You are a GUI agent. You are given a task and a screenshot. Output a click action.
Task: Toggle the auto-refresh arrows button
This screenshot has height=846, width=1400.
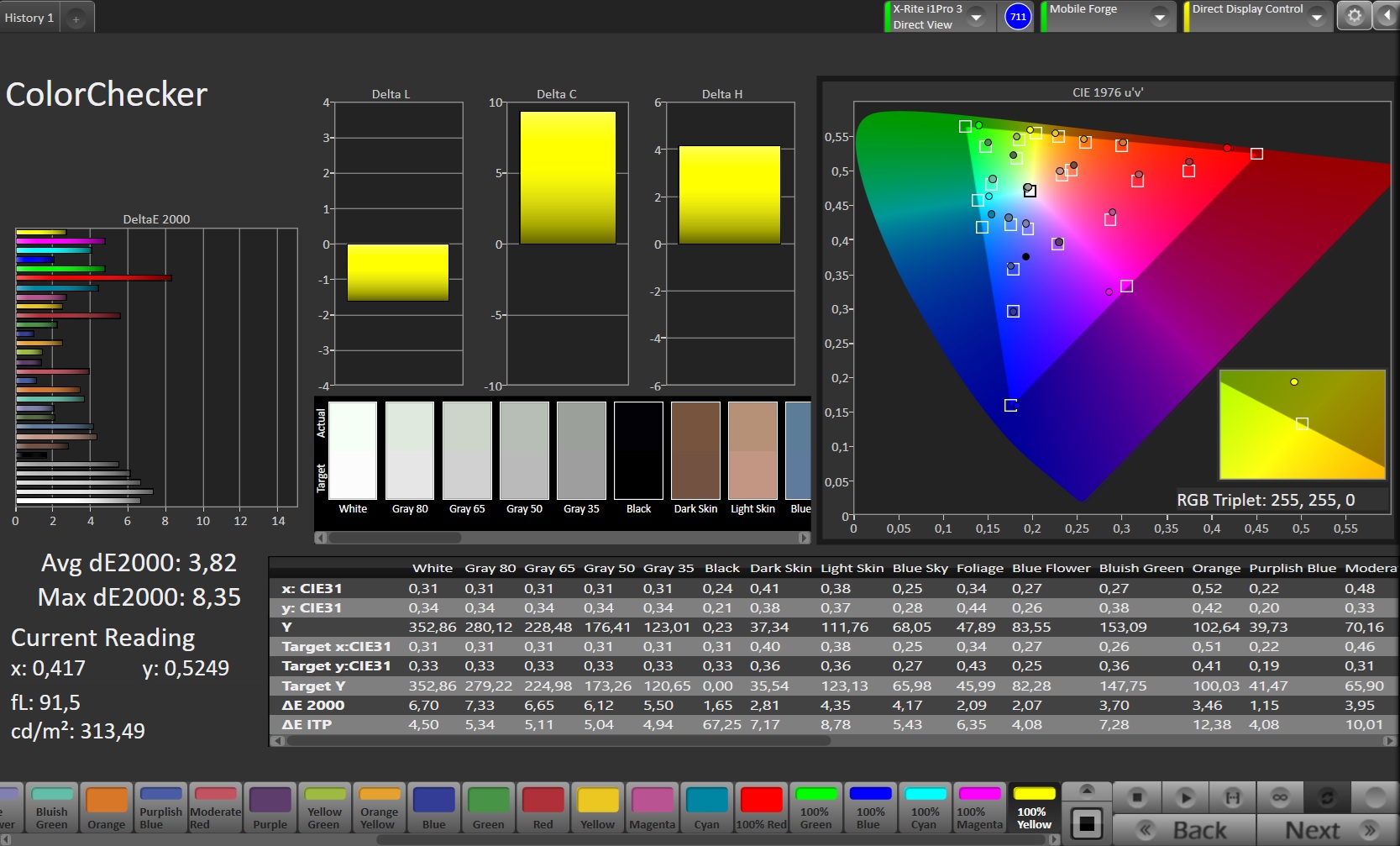coord(1327,796)
